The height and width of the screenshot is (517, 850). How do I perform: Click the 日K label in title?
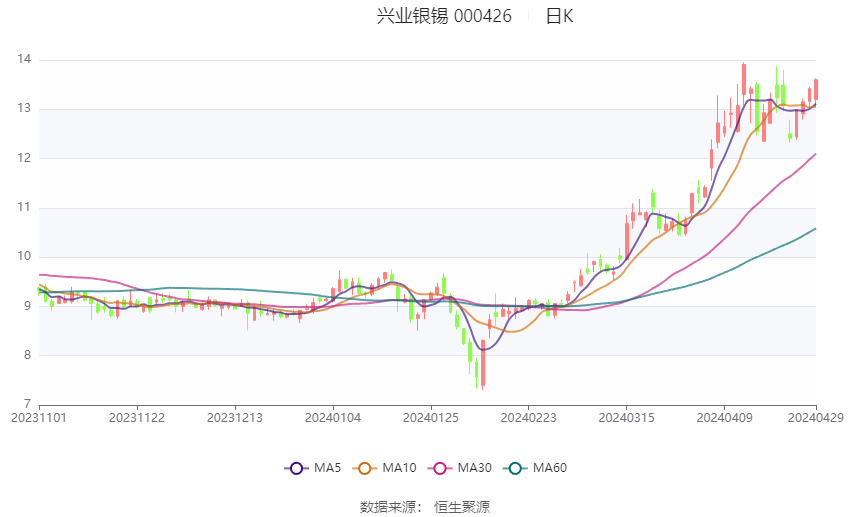(559, 16)
